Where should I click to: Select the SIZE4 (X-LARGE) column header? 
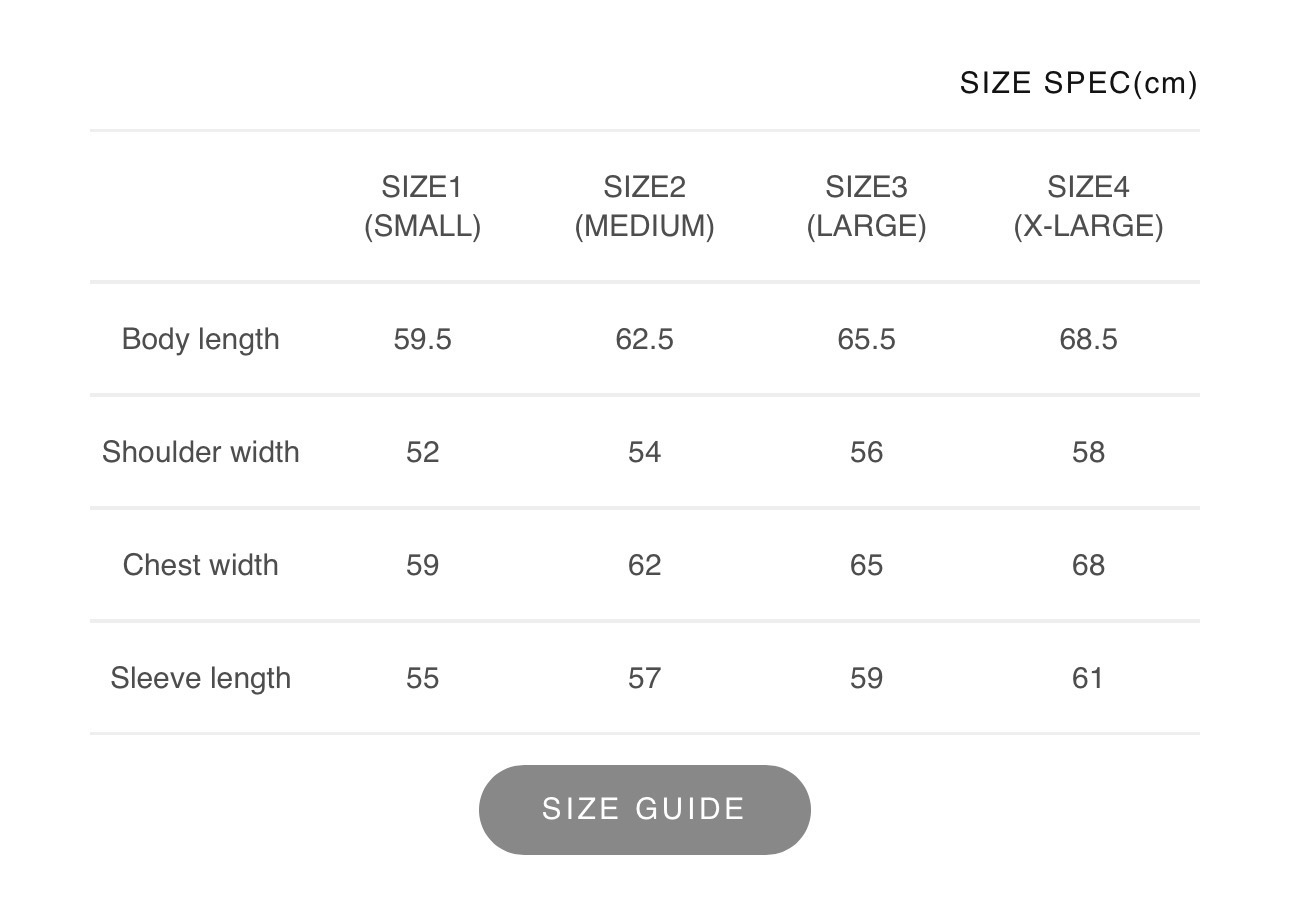(1088, 206)
